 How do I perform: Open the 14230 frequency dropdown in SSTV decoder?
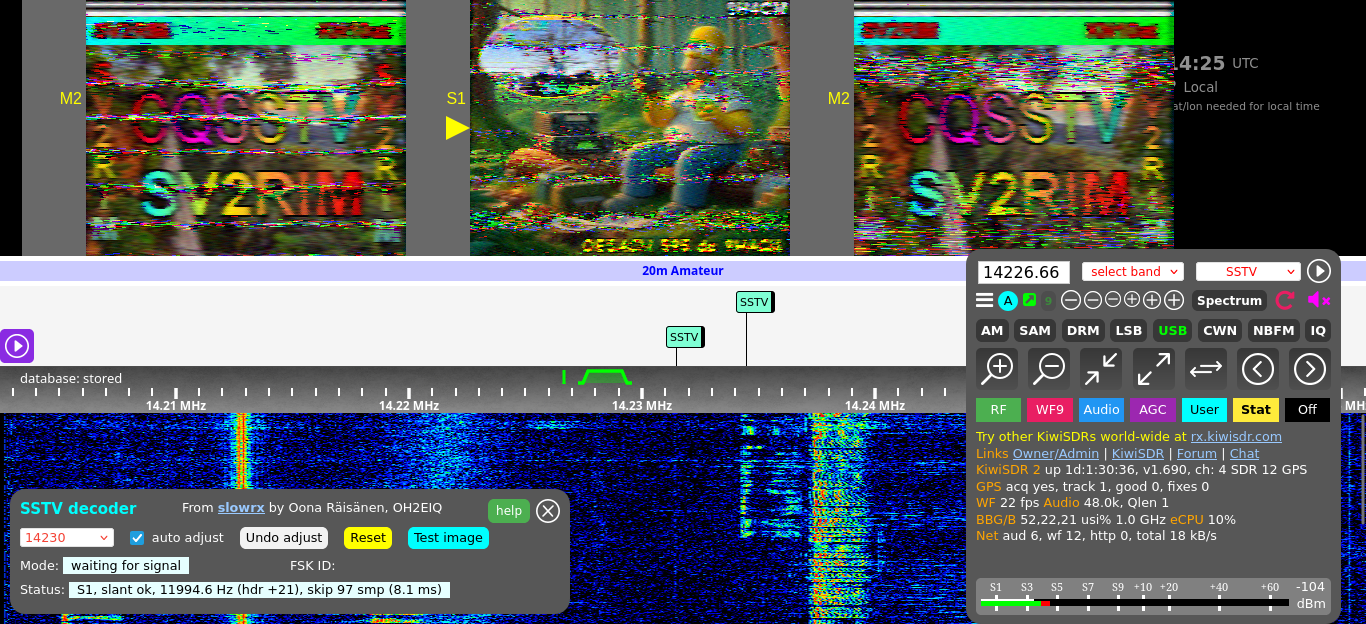[x=66, y=538]
